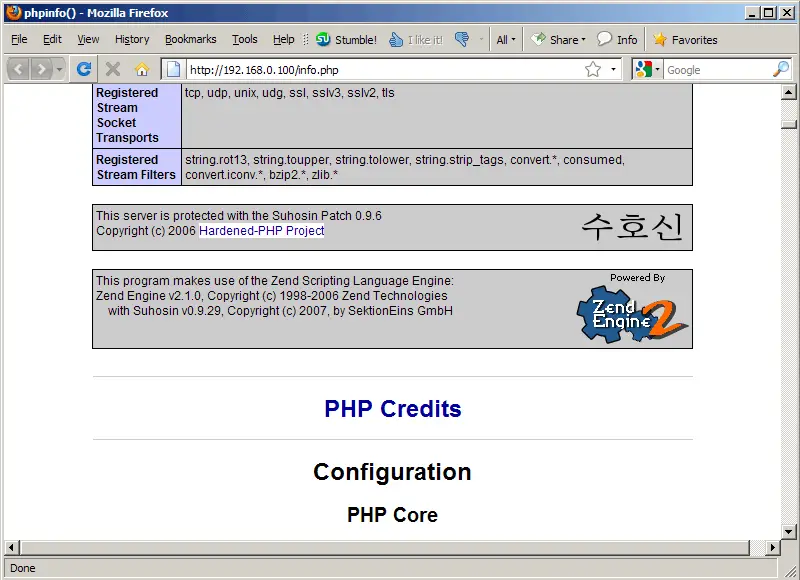Minimize the Firefox window
This screenshot has width=800, height=580.
coord(752,13)
